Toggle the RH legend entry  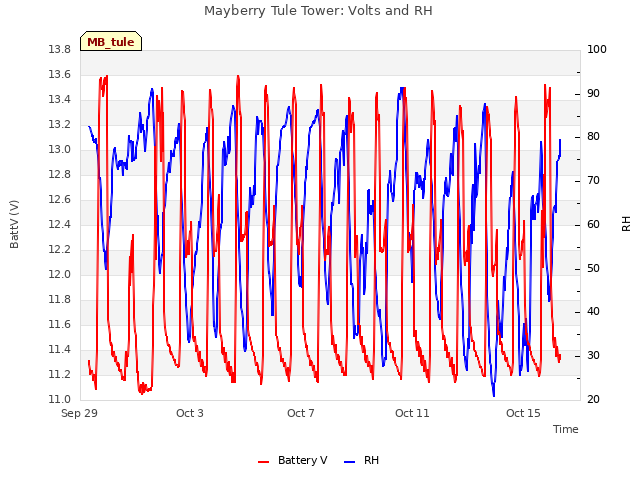pos(361,460)
